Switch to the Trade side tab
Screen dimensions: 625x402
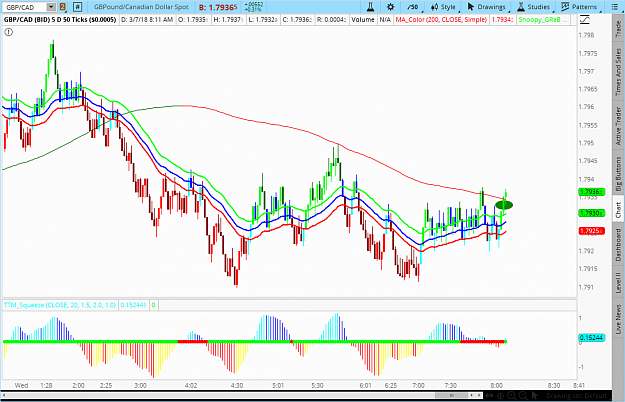618,29
